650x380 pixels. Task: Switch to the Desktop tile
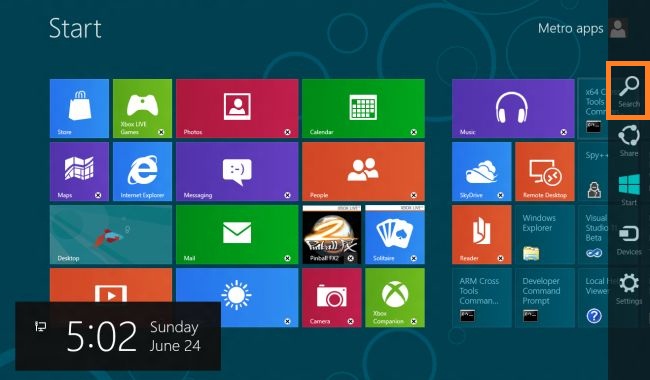[x=111, y=235]
